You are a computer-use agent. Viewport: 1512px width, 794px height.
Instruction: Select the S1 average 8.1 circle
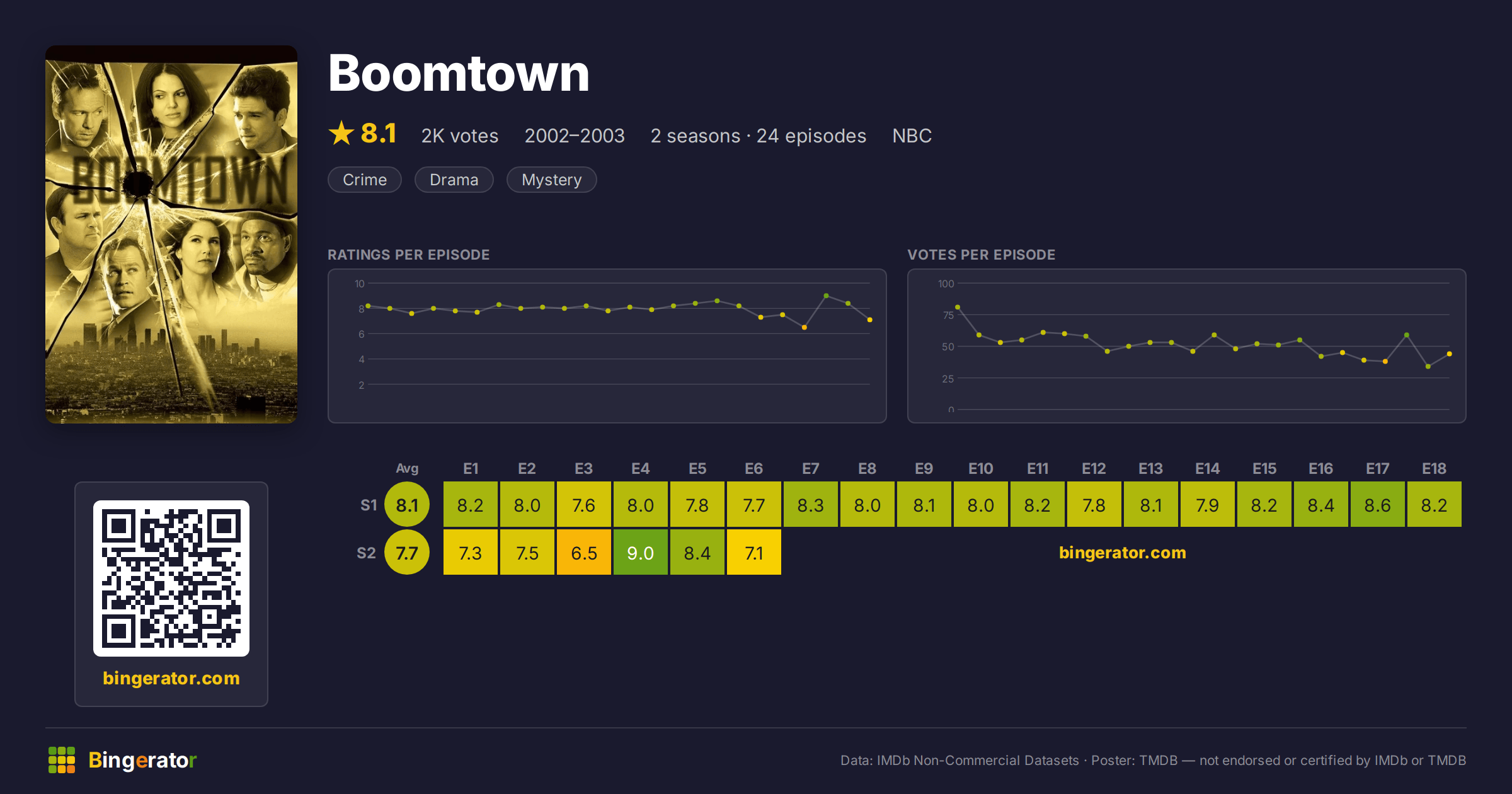[x=407, y=505]
